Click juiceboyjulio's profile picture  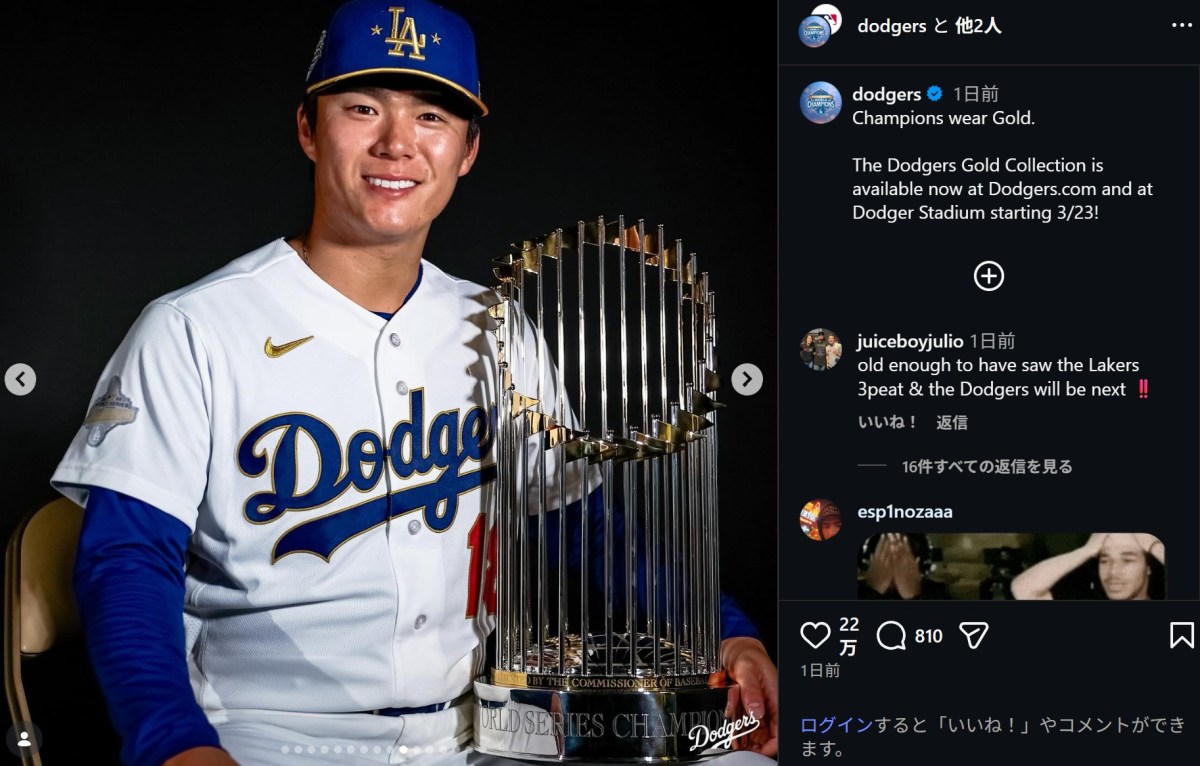click(820, 349)
